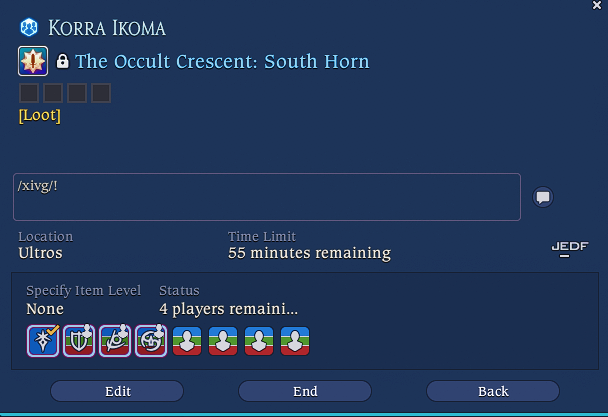Click the JEDF language indicator

click(570, 249)
